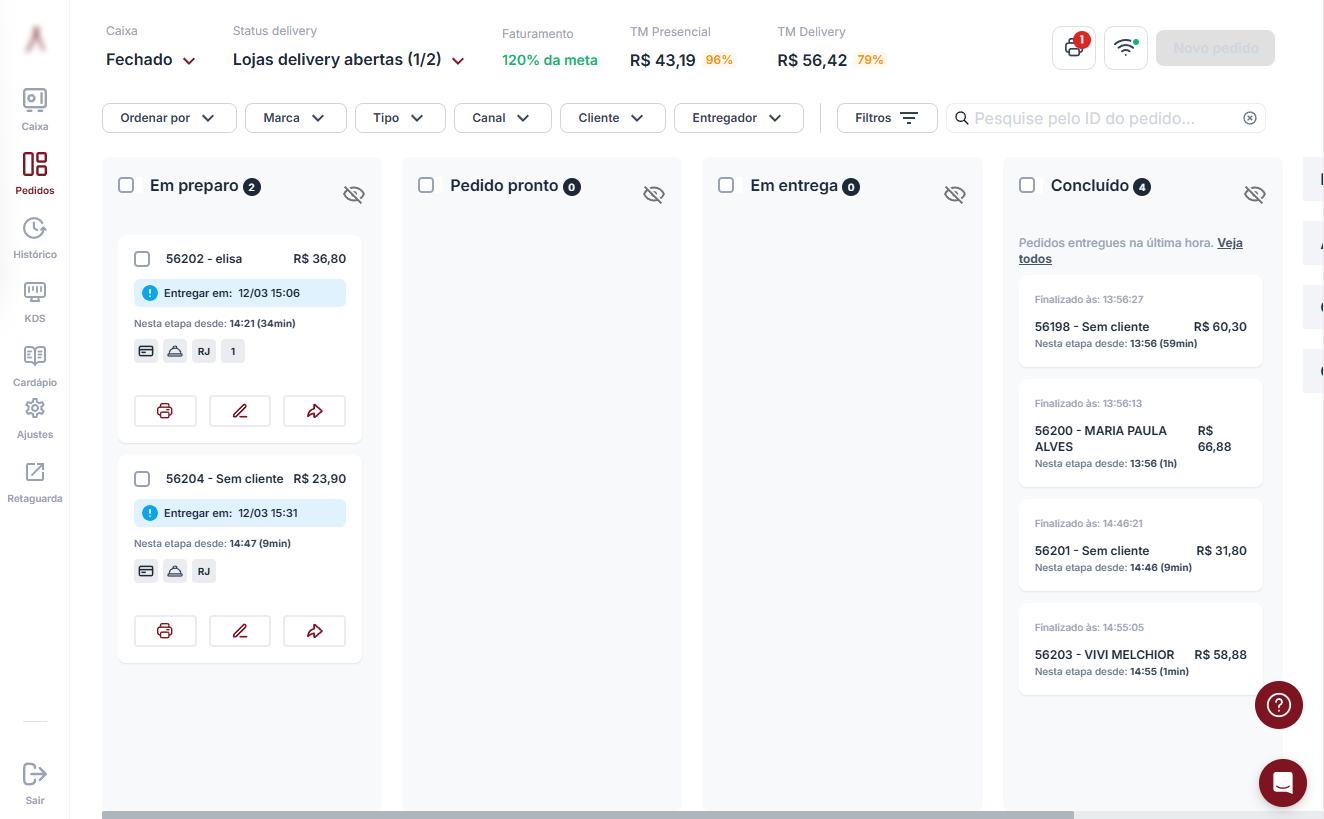Viewport: 1324px width, 819px height.
Task: Advance order 56202 with the forward arrow
Action: (314, 411)
